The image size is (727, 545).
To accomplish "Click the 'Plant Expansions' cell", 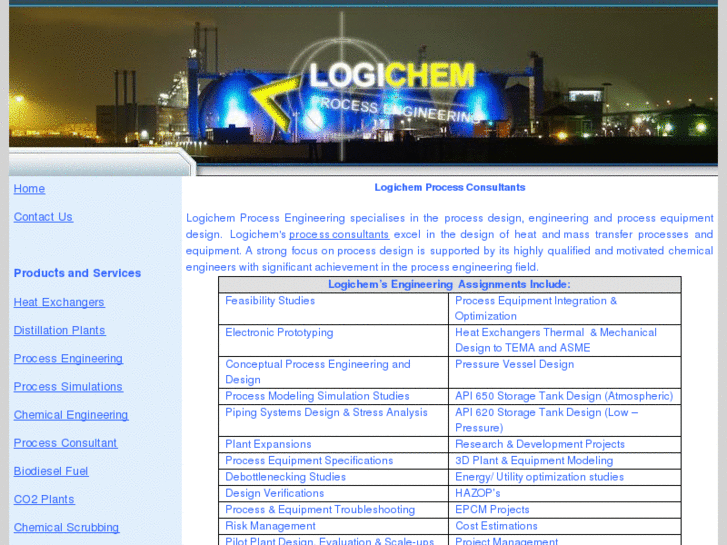I will pos(333,444).
